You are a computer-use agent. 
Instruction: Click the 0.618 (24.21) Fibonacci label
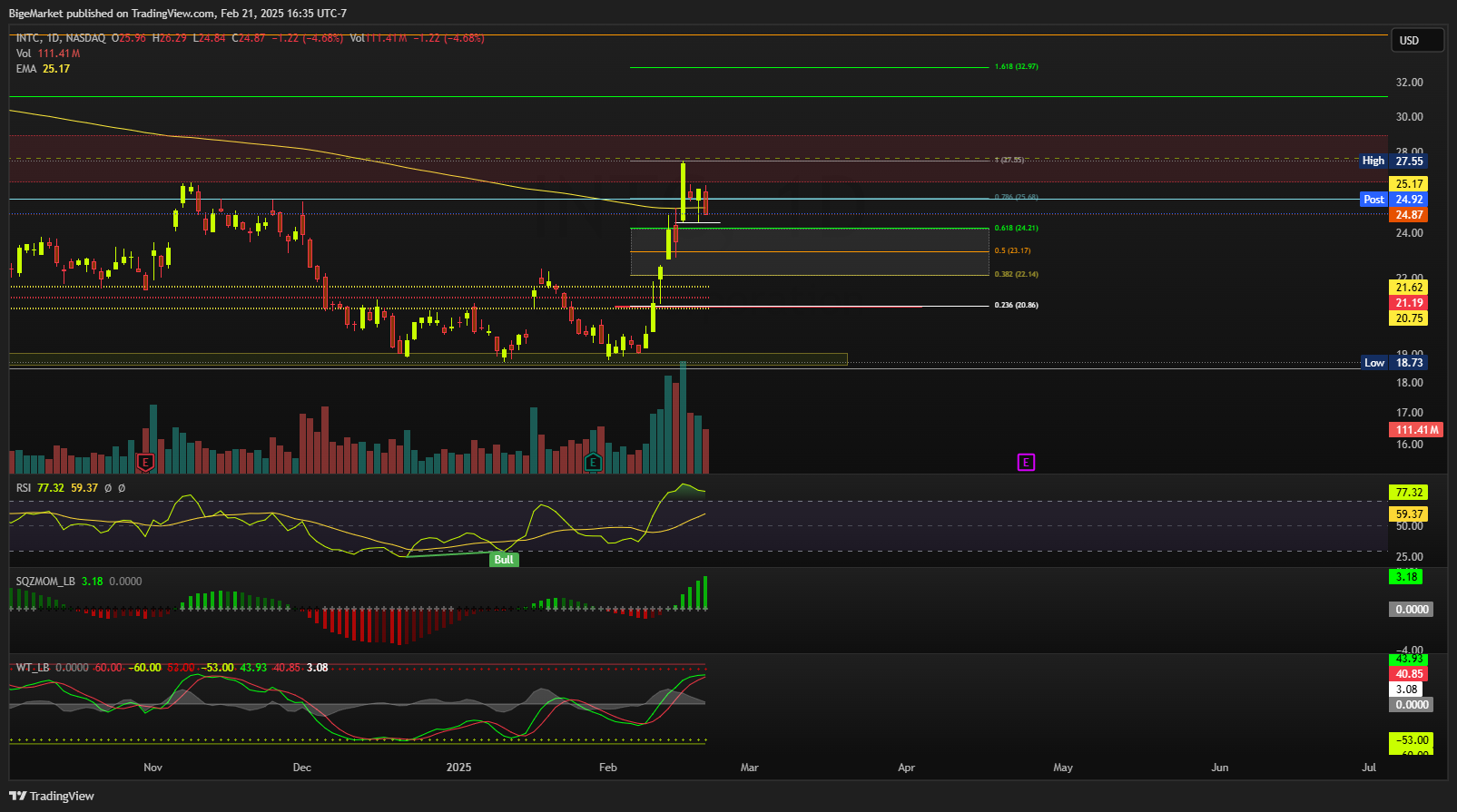1017,229
